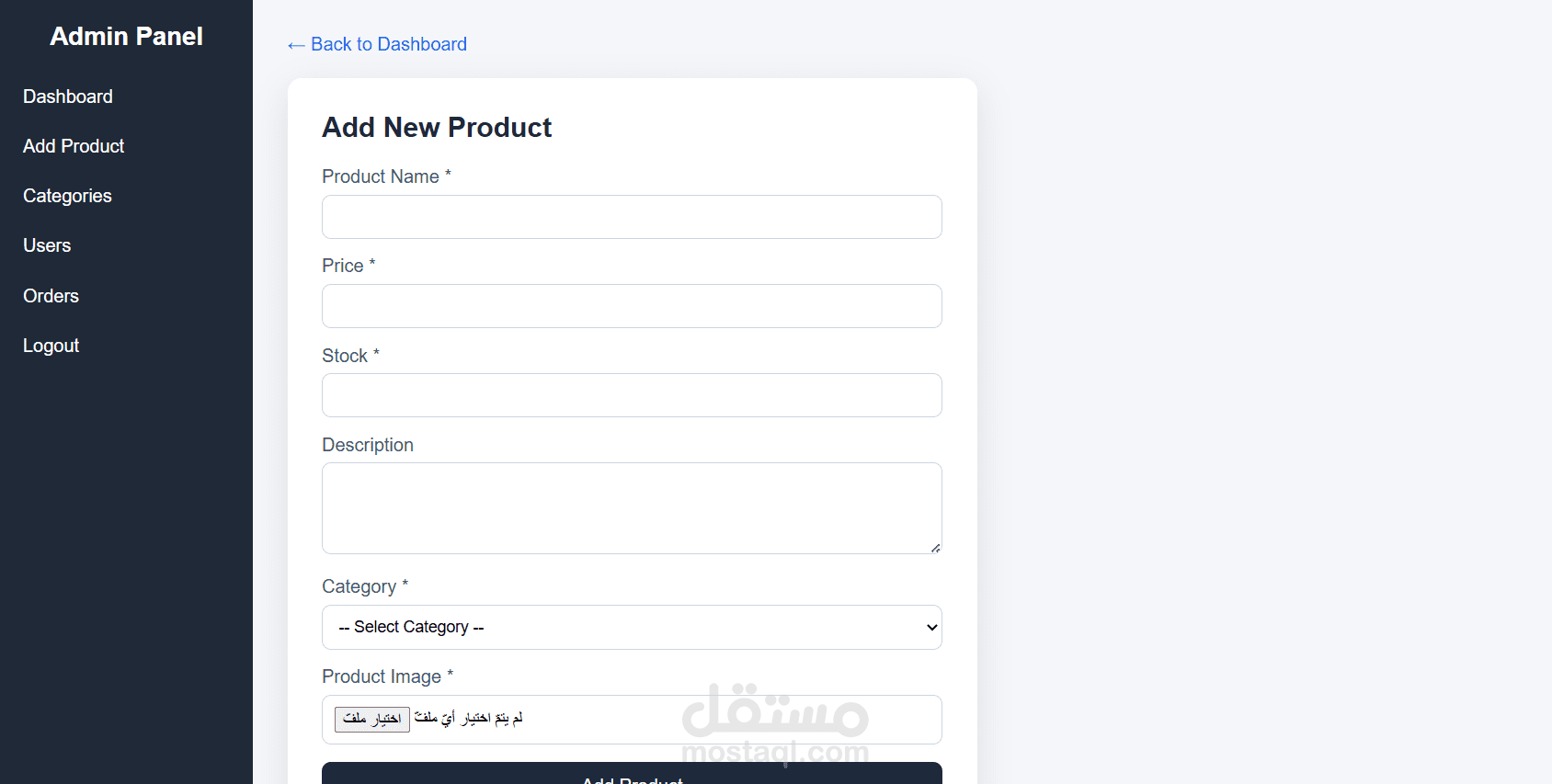Click the Admin Panel title
The image size is (1552, 784).
tap(126, 37)
